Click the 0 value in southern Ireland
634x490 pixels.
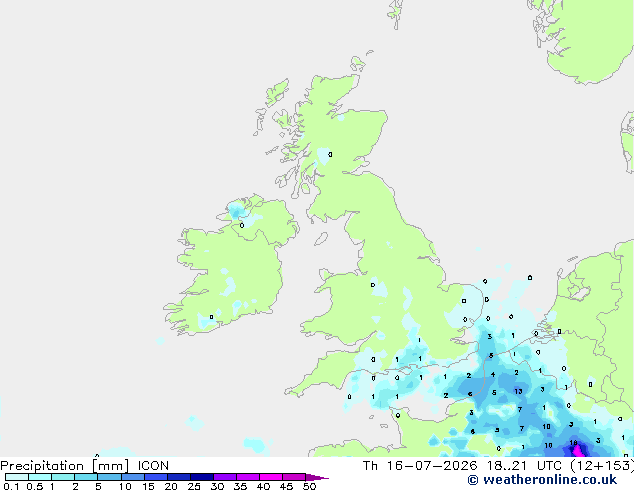(x=211, y=317)
